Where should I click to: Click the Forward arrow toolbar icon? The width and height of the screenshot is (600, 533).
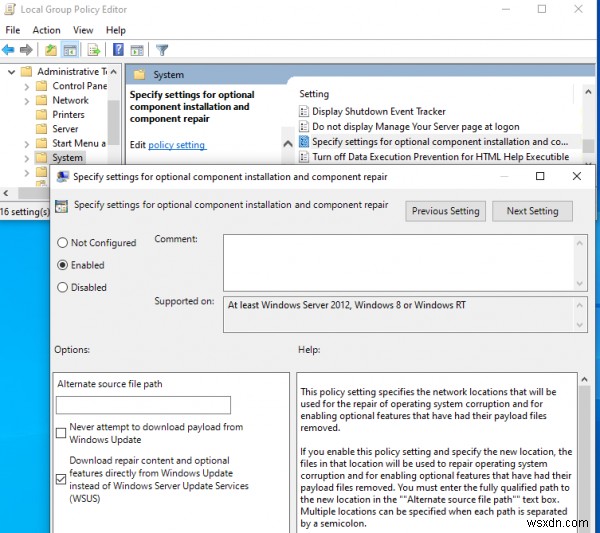(x=26, y=50)
